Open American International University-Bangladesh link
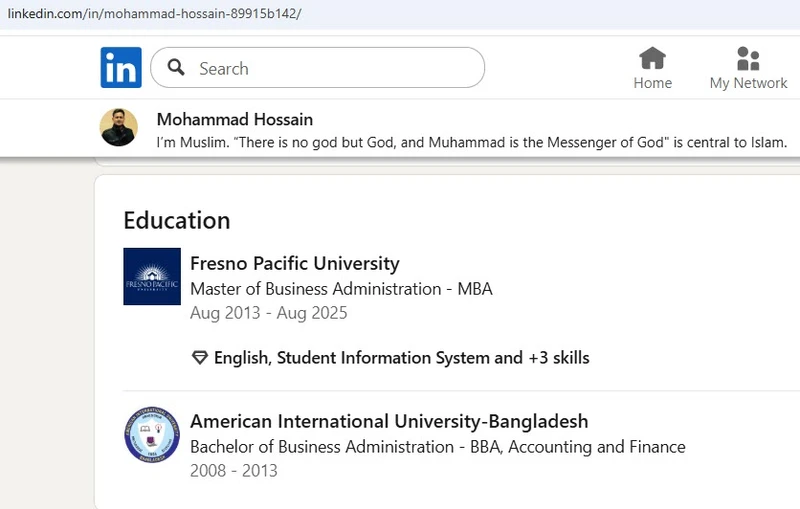 [x=389, y=421]
